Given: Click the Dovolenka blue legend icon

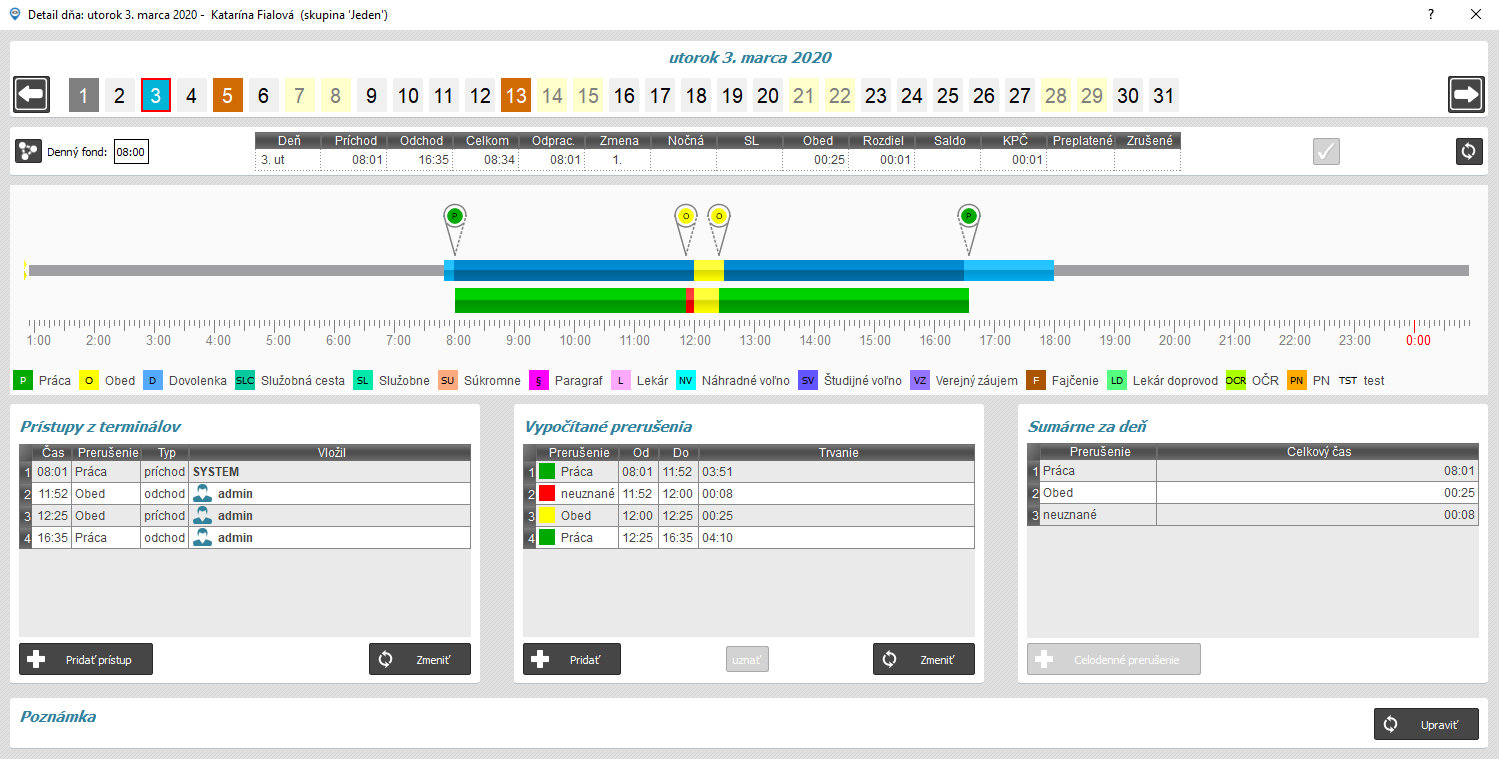Looking at the screenshot, I should pyautogui.click(x=153, y=380).
